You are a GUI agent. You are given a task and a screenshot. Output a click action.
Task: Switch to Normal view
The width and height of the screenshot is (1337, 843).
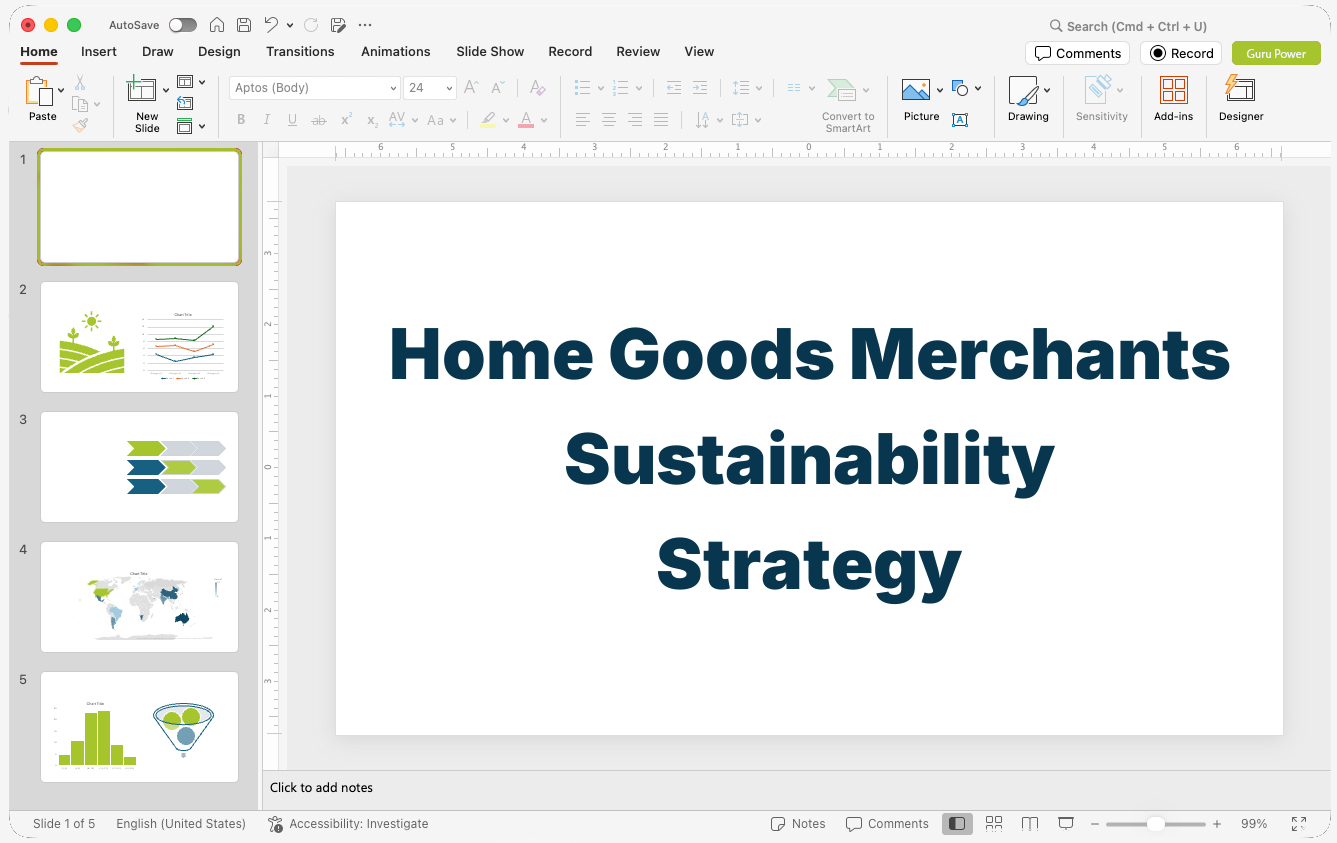(958, 824)
